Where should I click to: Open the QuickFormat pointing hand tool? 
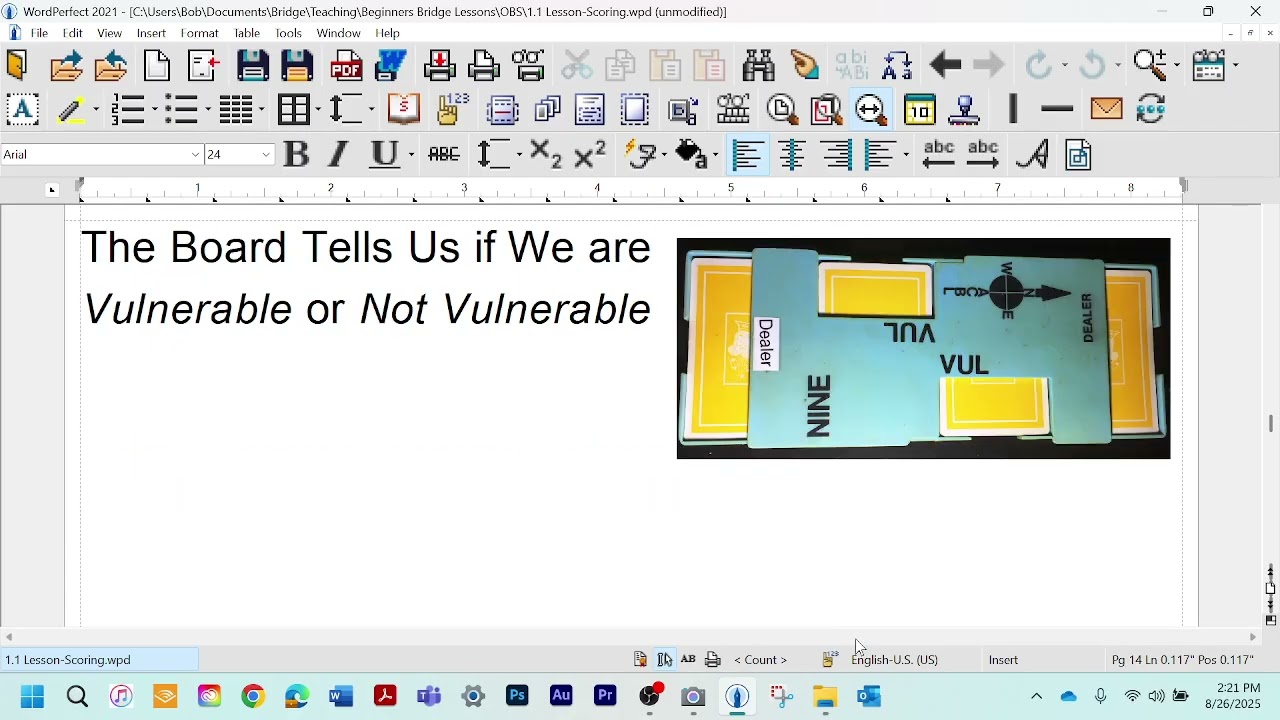click(x=805, y=66)
